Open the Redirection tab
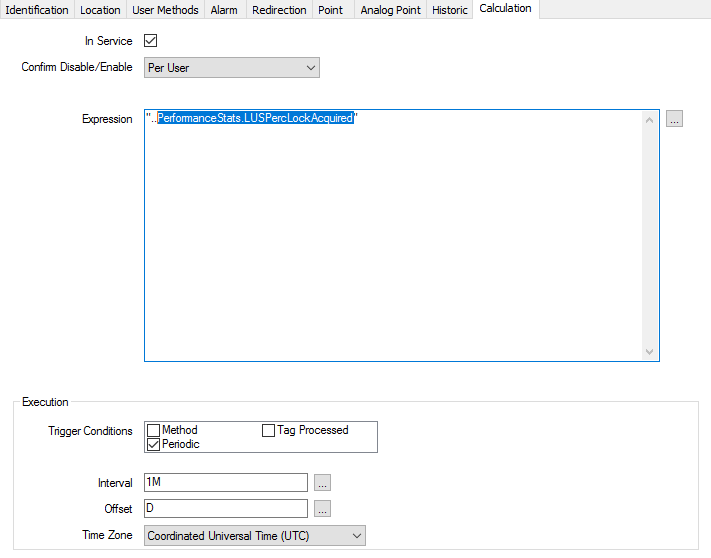Image resolution: width=711 pixels, height=558 pixels. pyautogui.click(x=279, y=10)
